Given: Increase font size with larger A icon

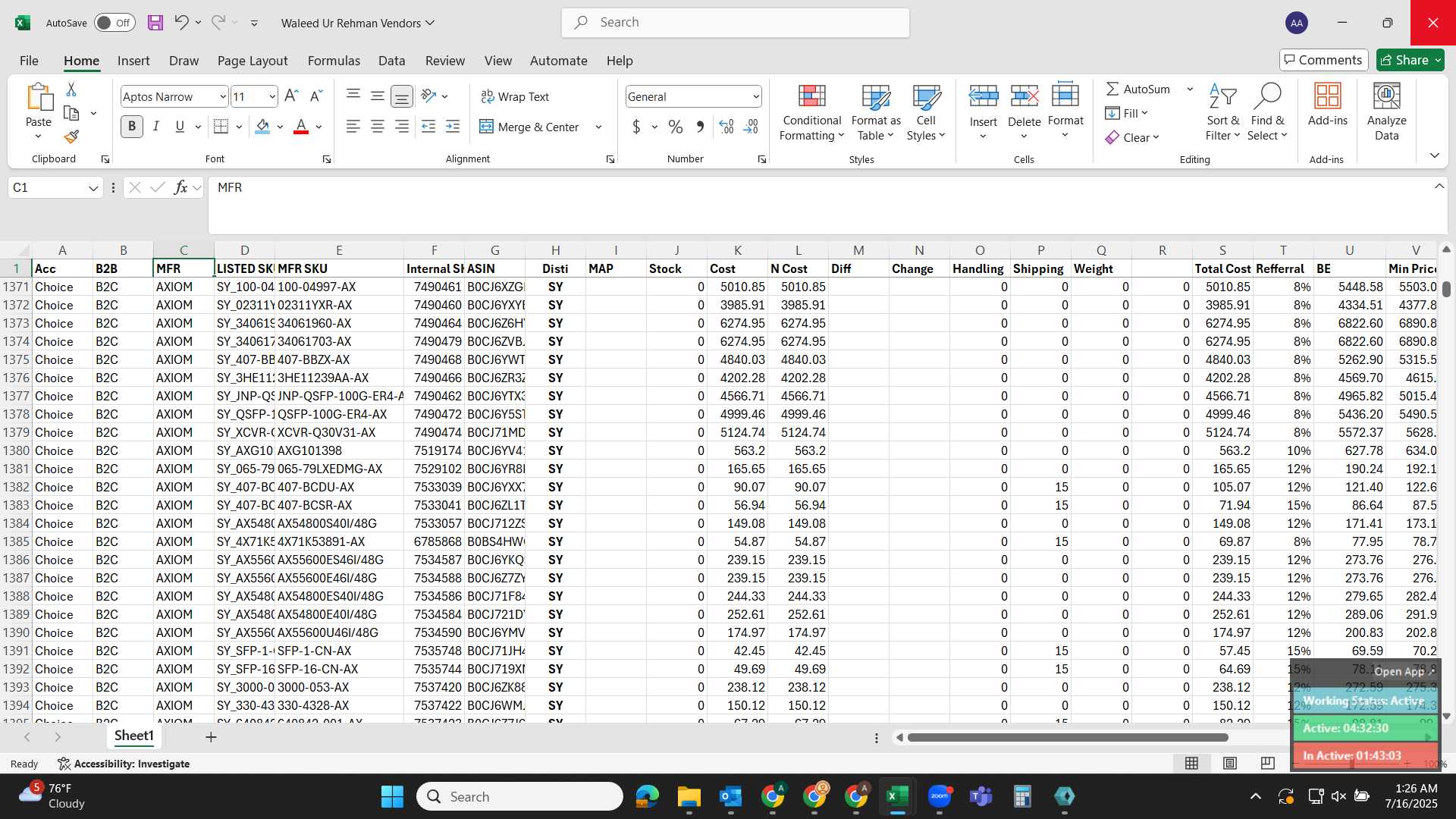Looking at the screenshot, I should [291, 96].
